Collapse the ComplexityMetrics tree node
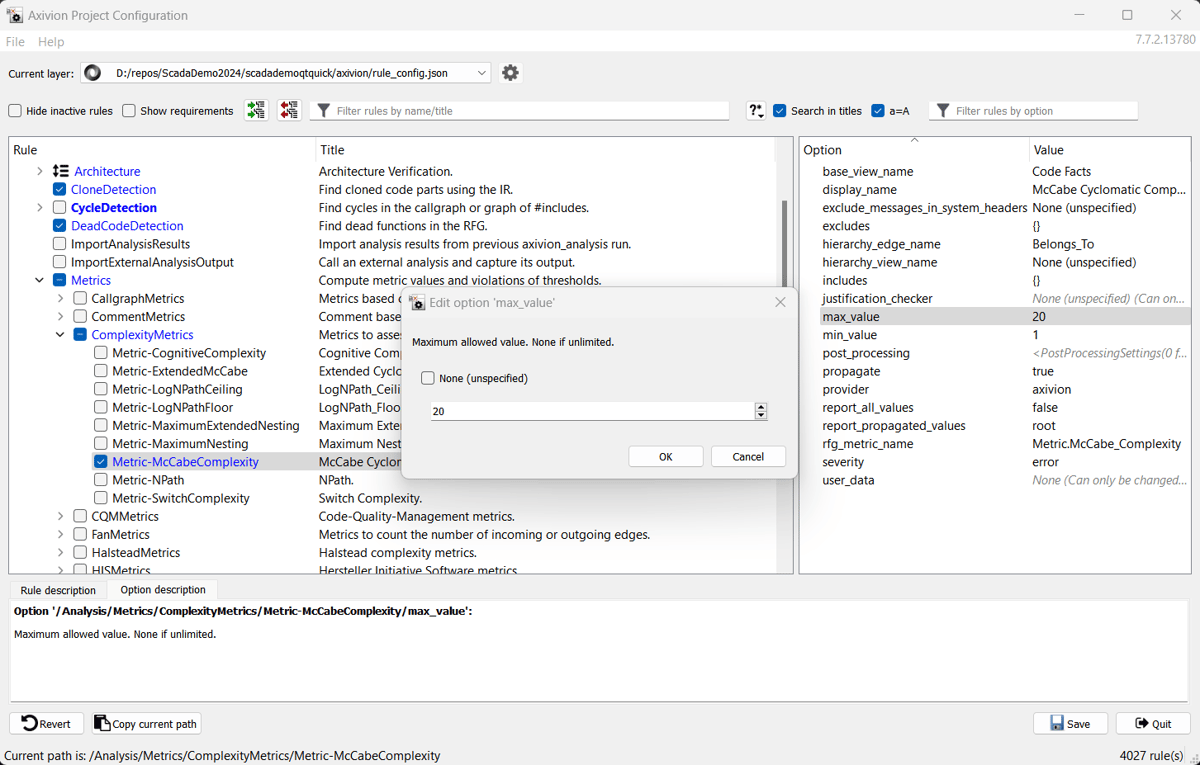Screen dimensions: 1200x765 click(60, 335)
